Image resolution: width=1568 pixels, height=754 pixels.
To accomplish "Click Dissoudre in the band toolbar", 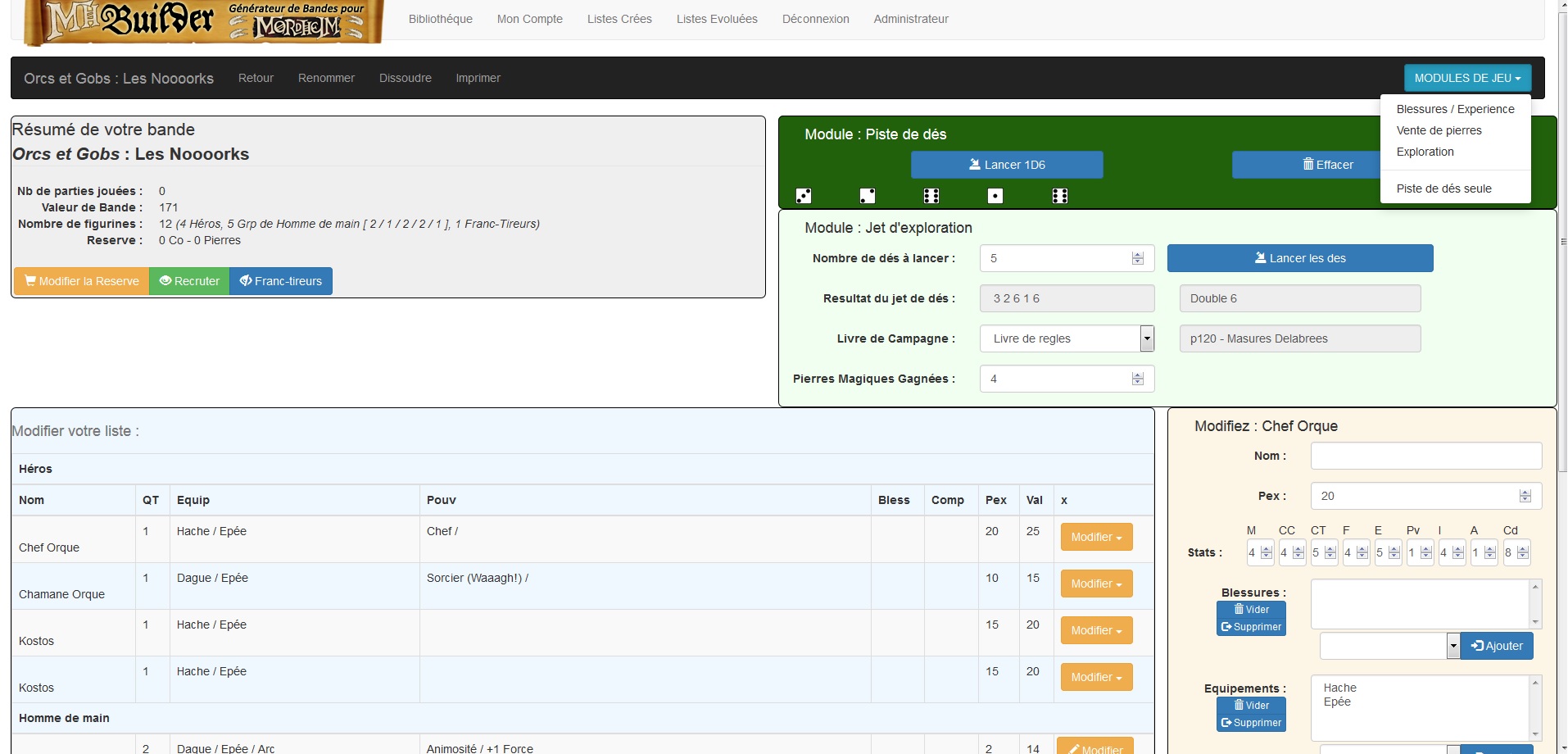I will point(406,78).
